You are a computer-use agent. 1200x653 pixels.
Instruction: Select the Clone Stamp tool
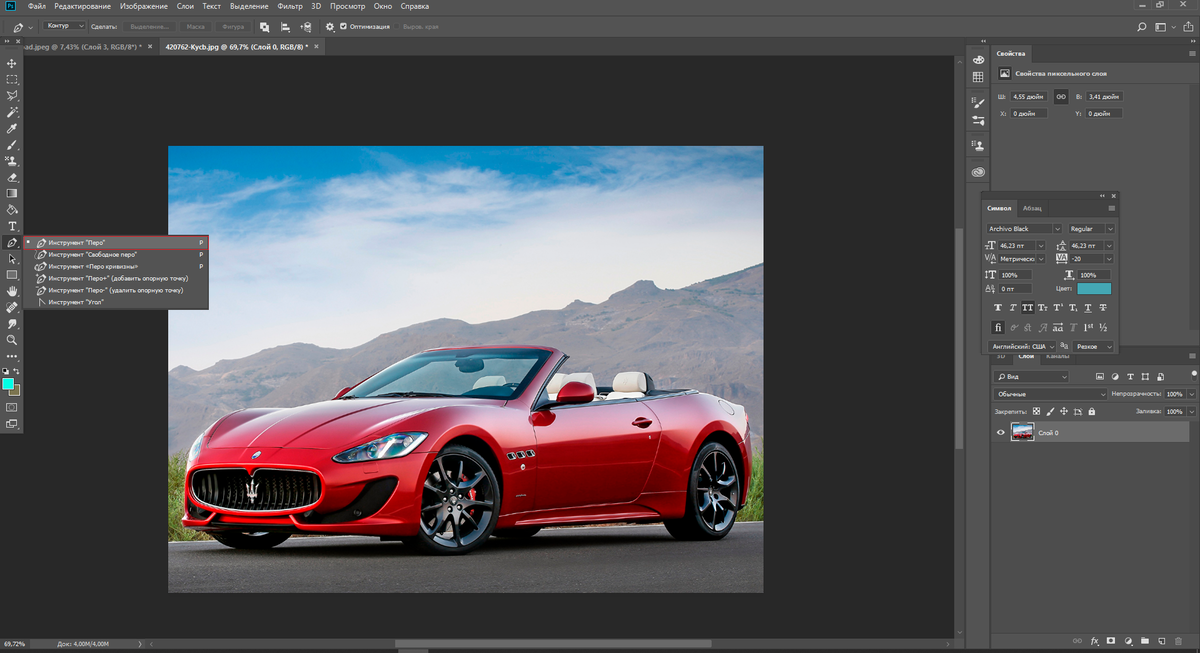[x=12, y=161]
